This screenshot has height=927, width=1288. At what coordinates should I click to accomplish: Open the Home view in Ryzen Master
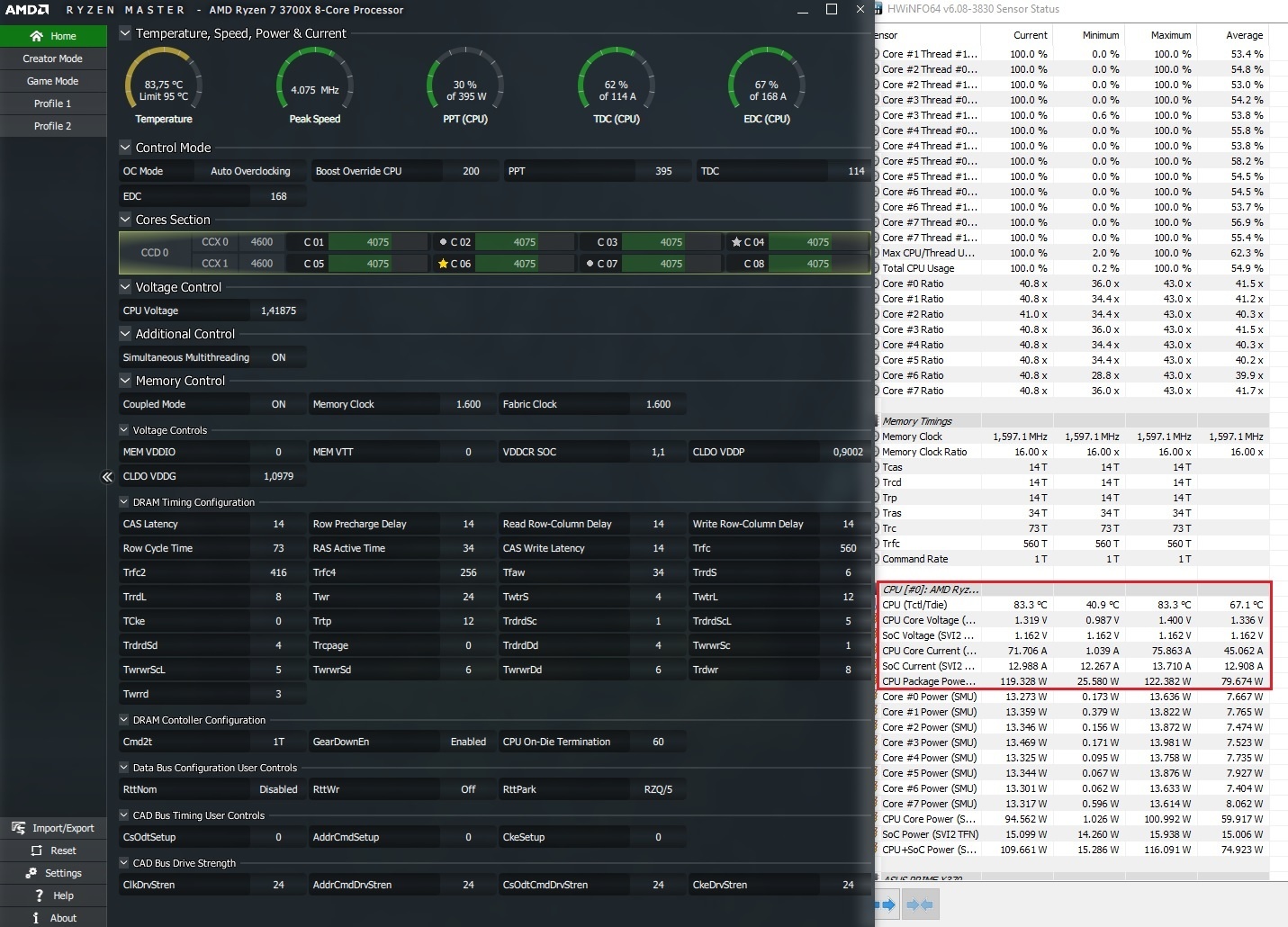point(53,36)
